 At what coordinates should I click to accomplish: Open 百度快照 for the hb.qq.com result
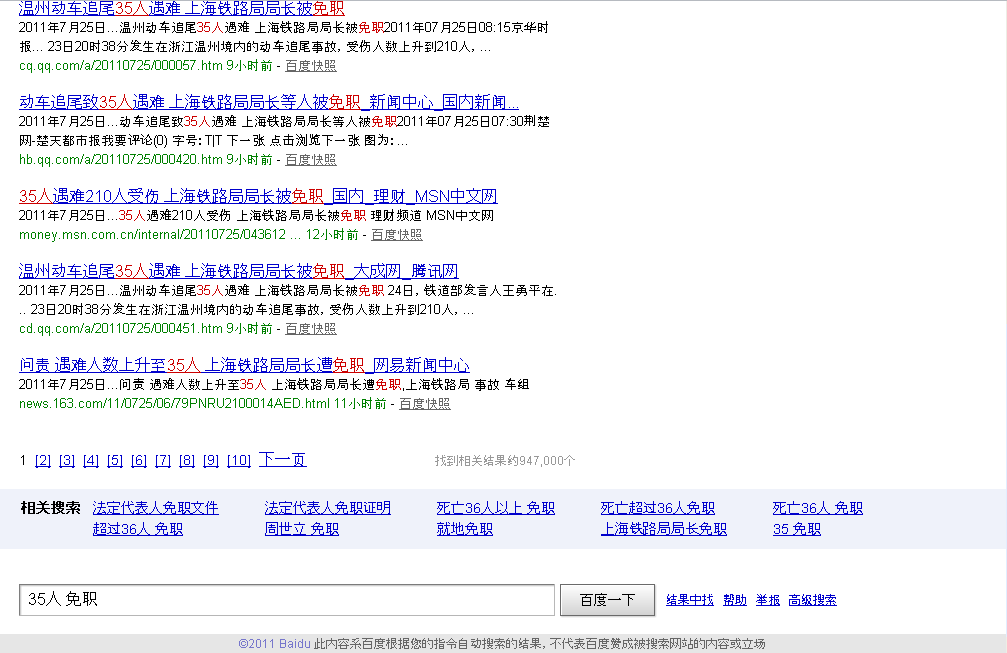(311, 159)
